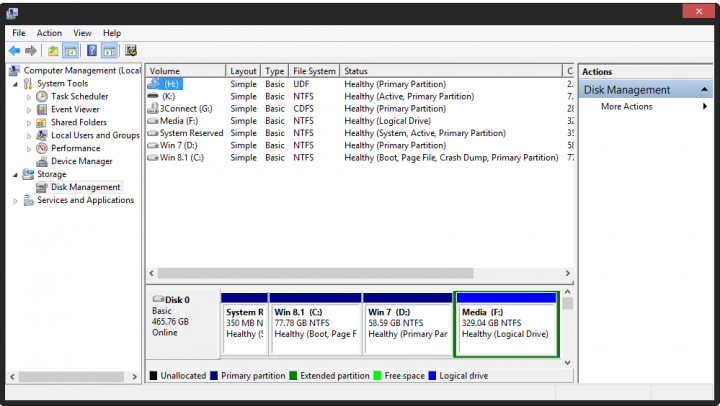Screen dimensions: 720x406
Task: Click the UDF file system cell
Action: click(x=301, y=84)
